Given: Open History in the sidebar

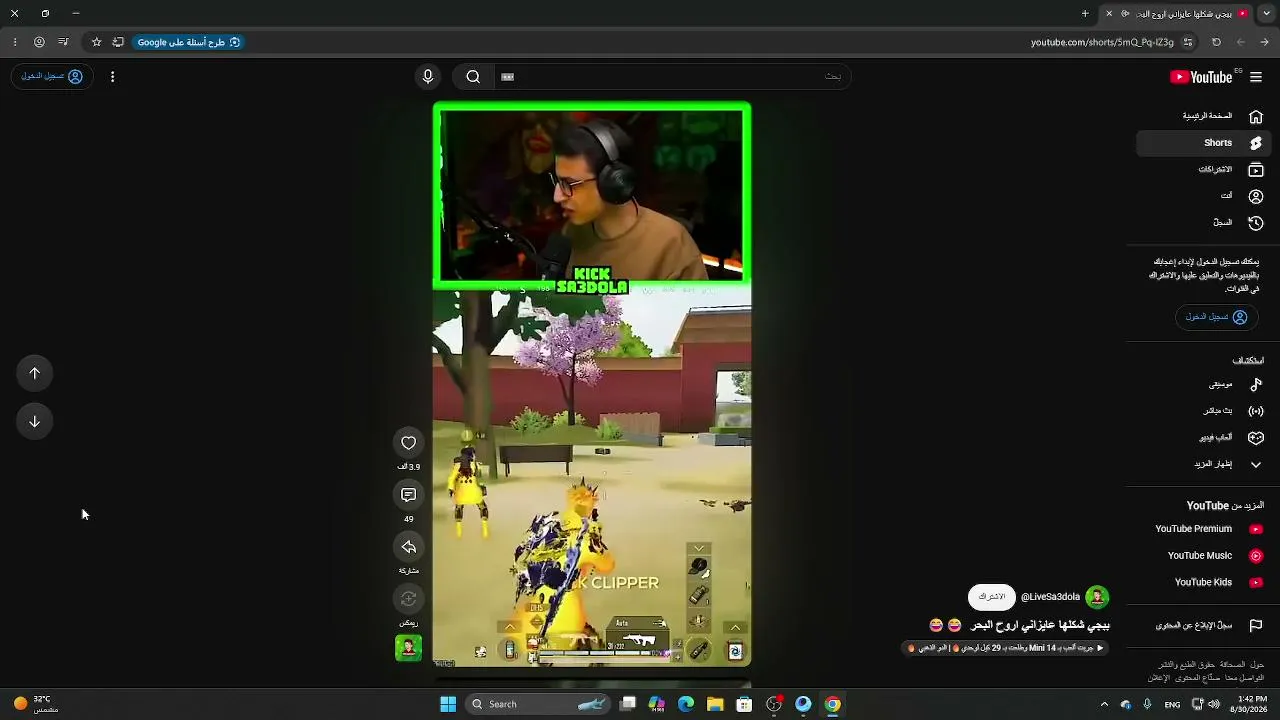Looking at the screenshot, I should 1204,223.
